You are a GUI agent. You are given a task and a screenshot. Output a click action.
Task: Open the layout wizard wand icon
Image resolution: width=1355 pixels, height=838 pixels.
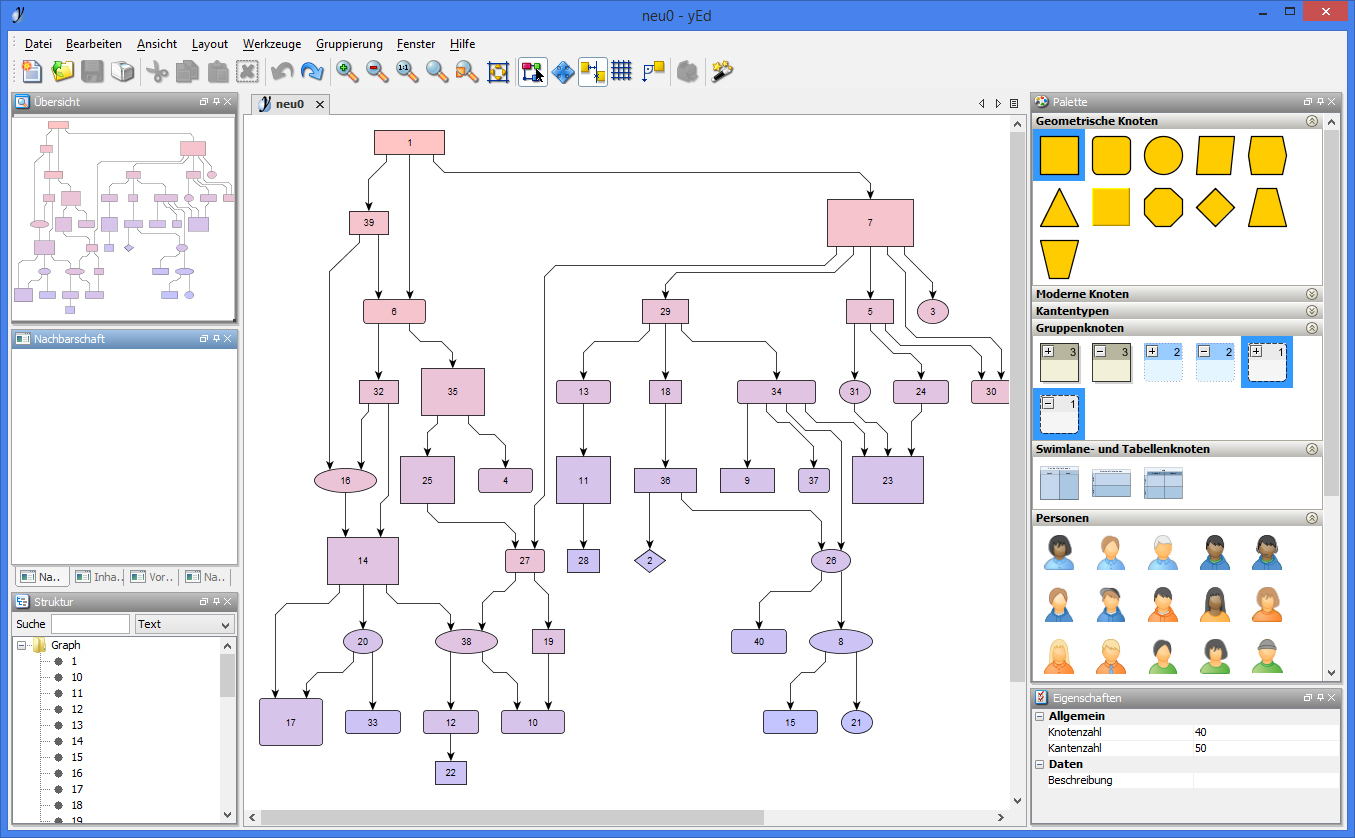tap(722, 71)
